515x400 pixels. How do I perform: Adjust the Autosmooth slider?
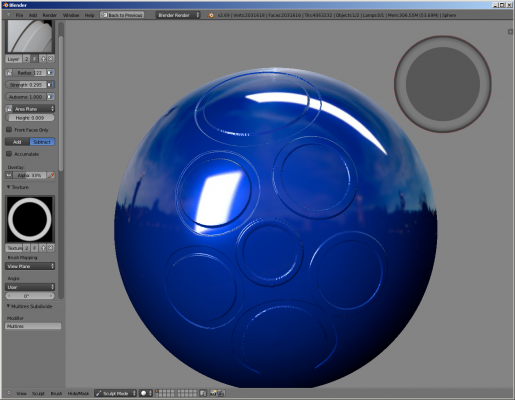click(26, 97)
